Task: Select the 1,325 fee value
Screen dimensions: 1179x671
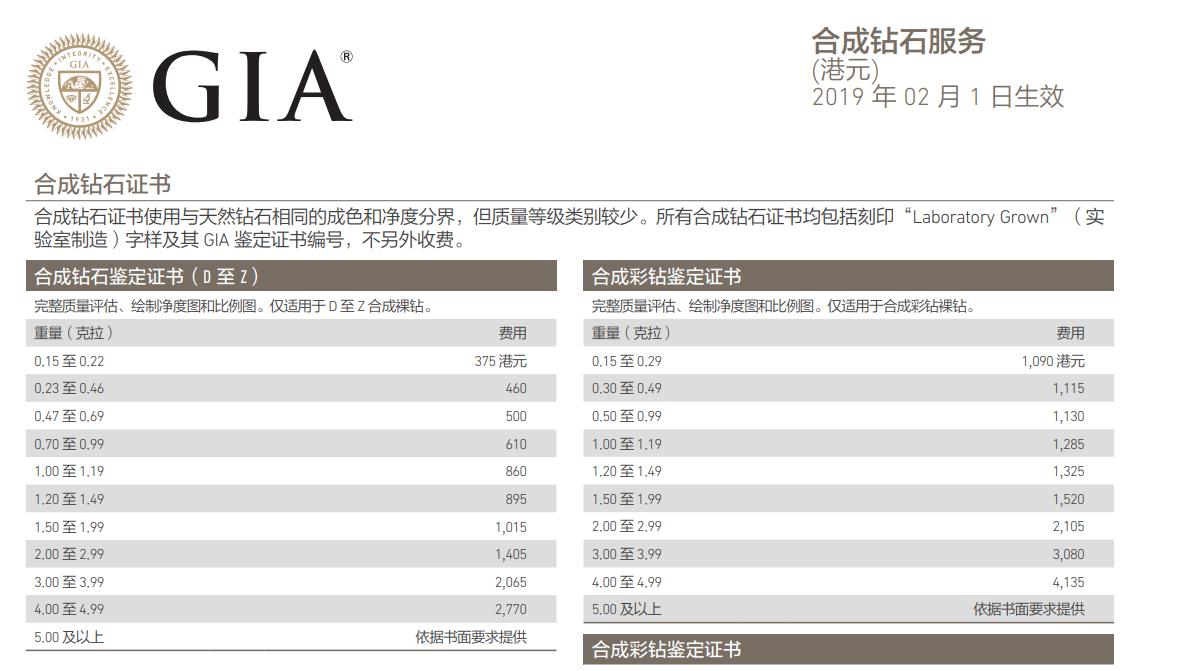Action: [x=1068, y=471]
